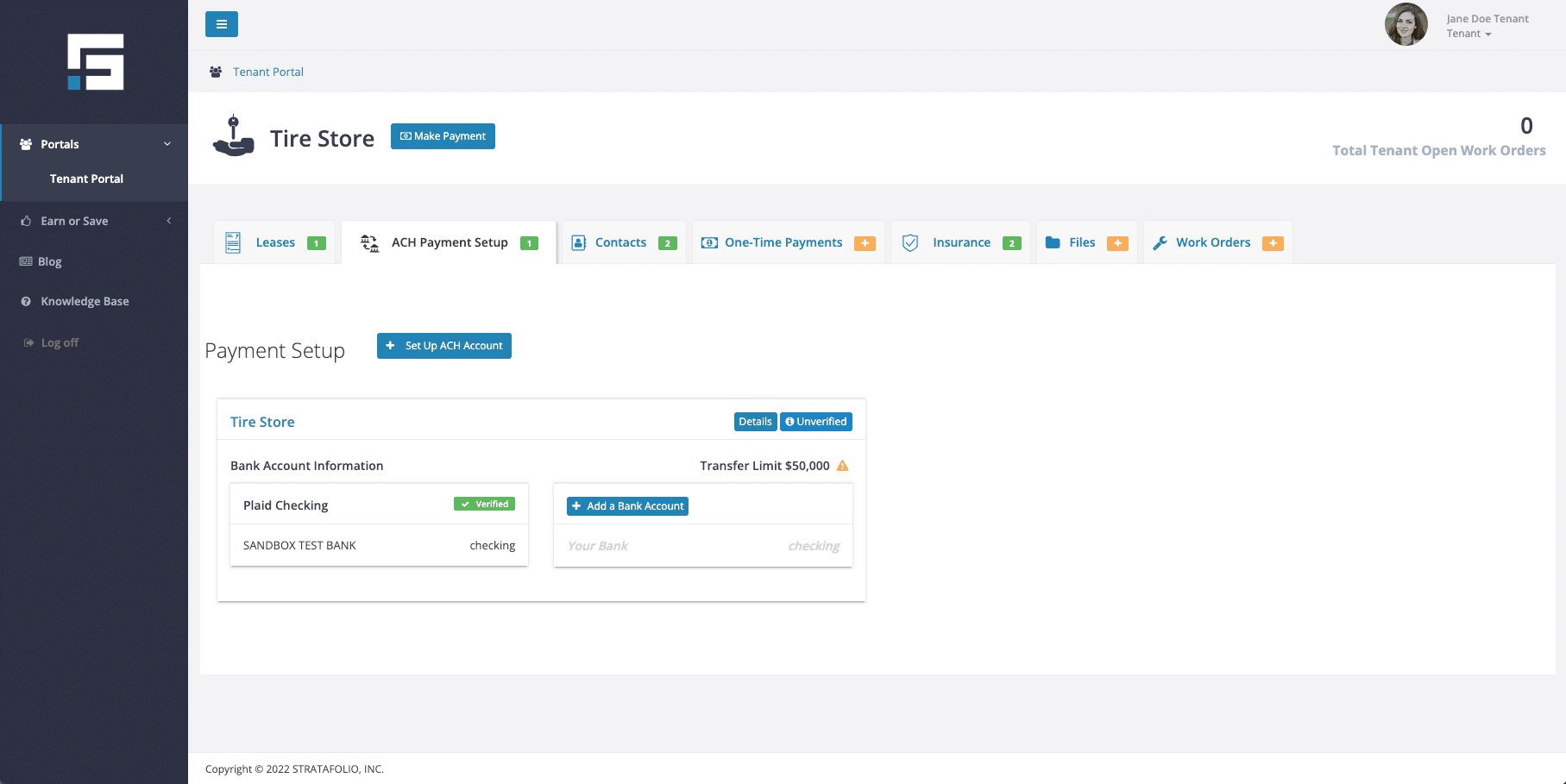Open Jane Doe Tenant user dropdown
Screen dimensions: 1566x784
click(x=1486, y=26)
